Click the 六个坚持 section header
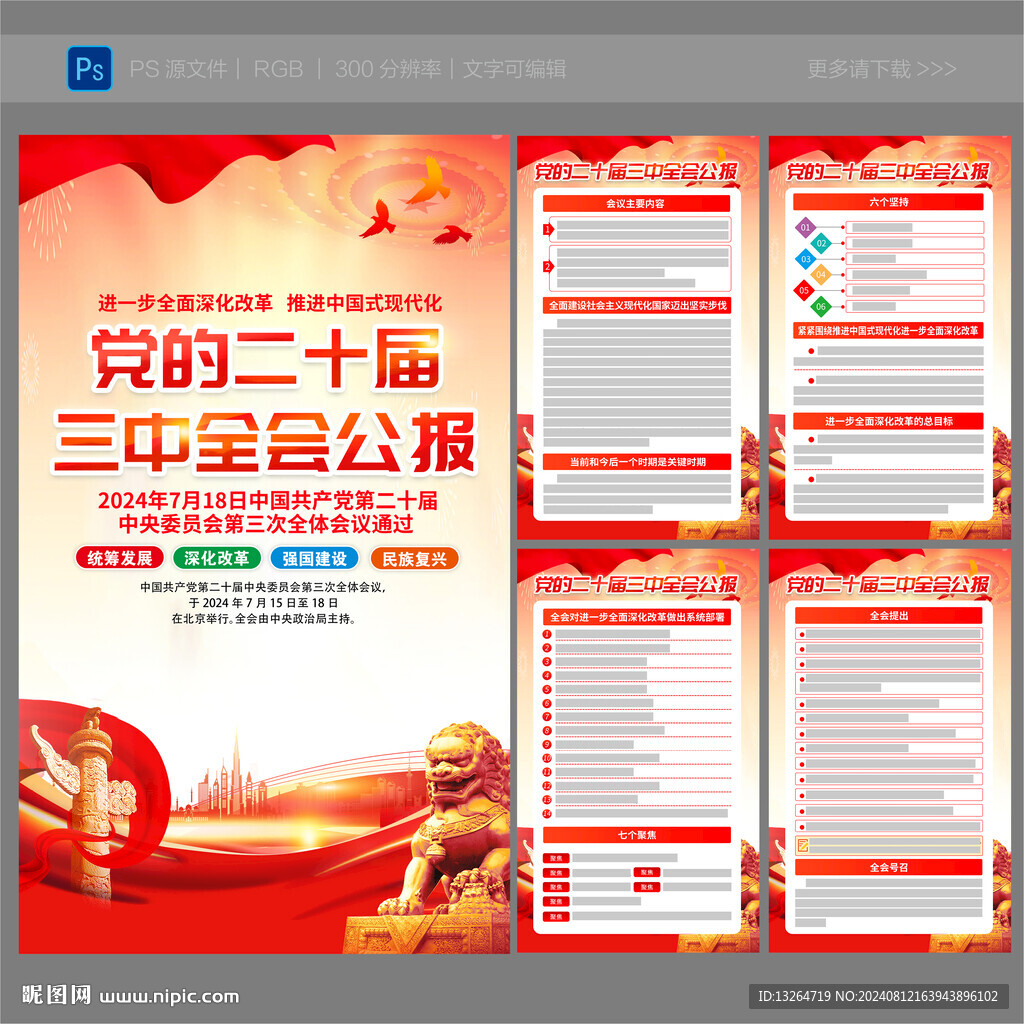 click(888, 202)
